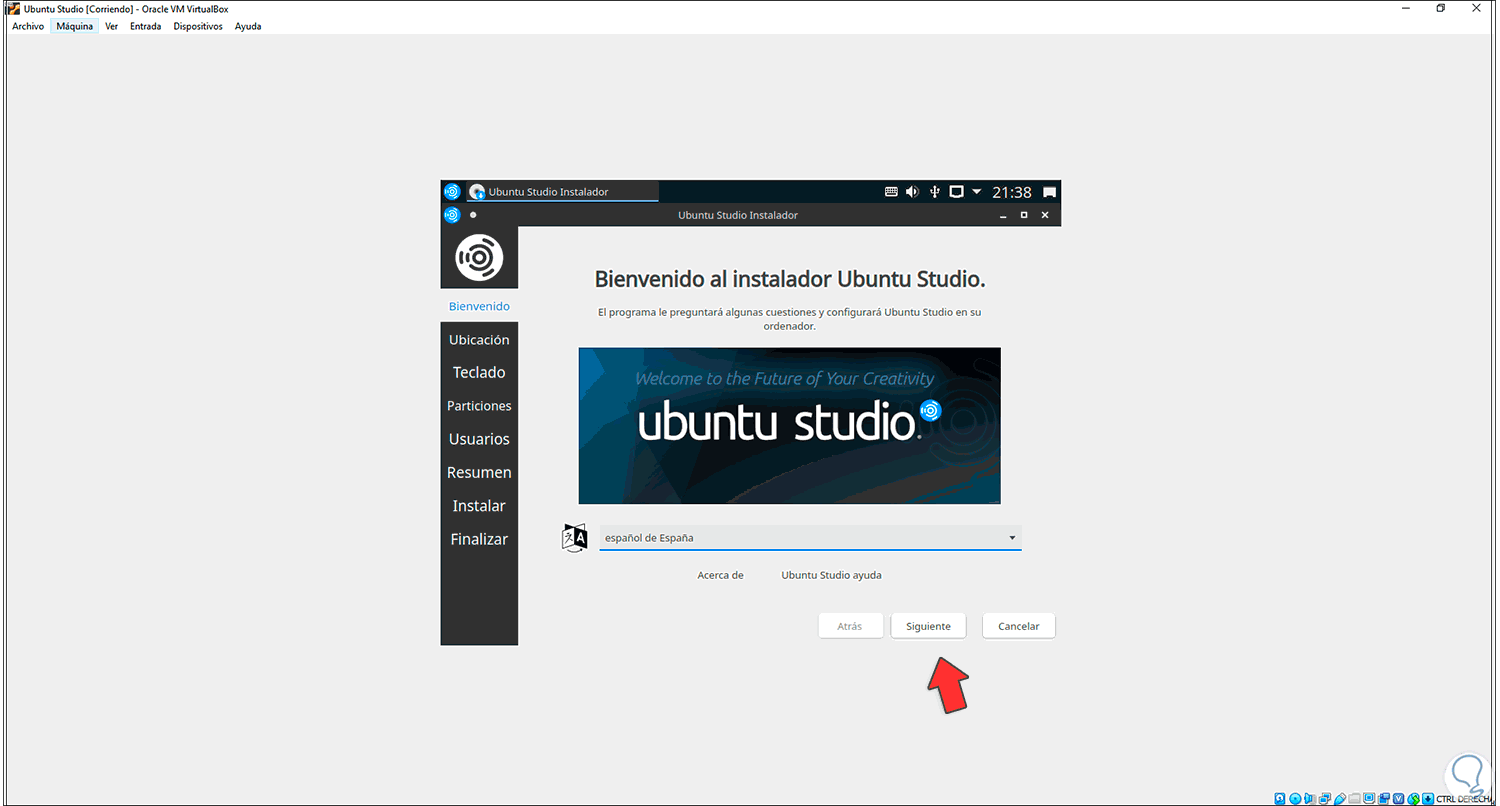
Task: Click the Atrás button
Action: tap(849, 626)
